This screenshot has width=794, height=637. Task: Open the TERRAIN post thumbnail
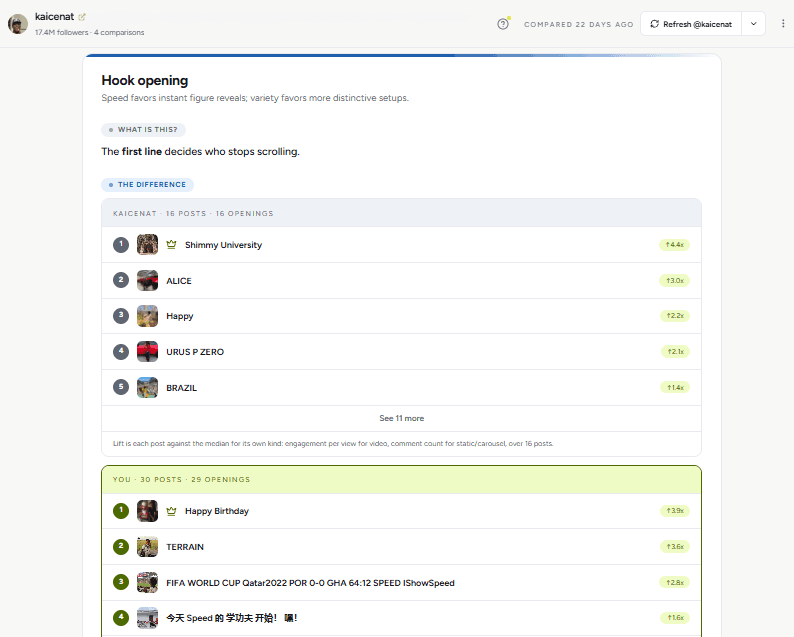point(147,547)
